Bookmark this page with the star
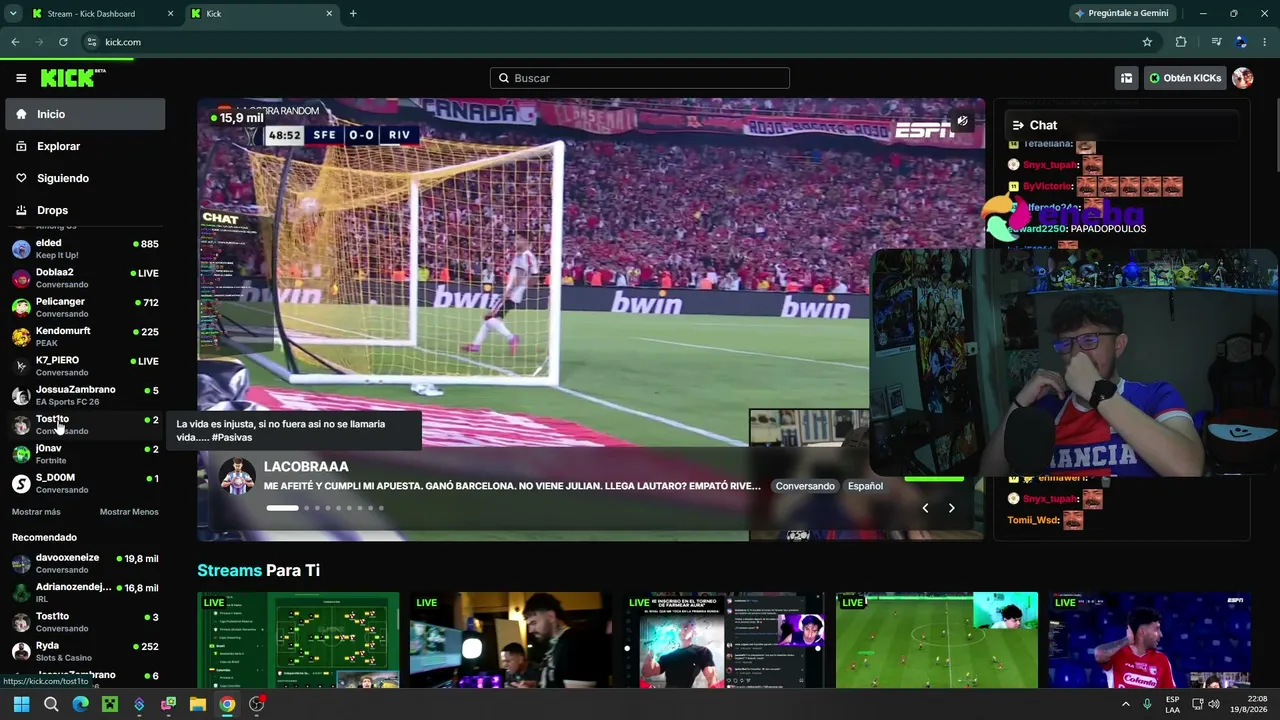 (x=1147, y=42)
